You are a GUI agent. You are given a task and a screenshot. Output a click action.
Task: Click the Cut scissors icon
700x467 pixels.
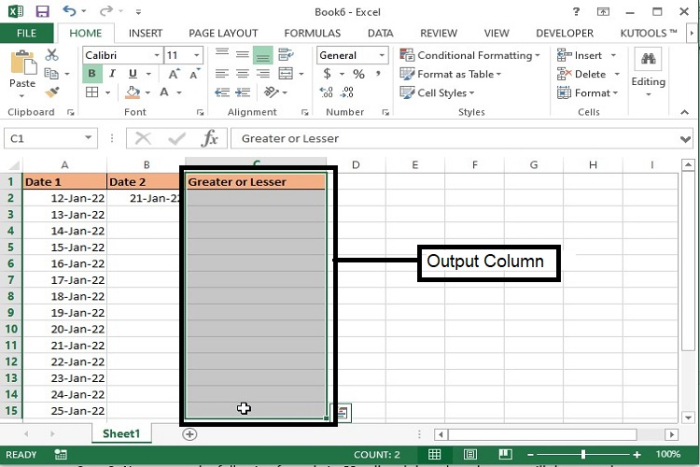52,55
